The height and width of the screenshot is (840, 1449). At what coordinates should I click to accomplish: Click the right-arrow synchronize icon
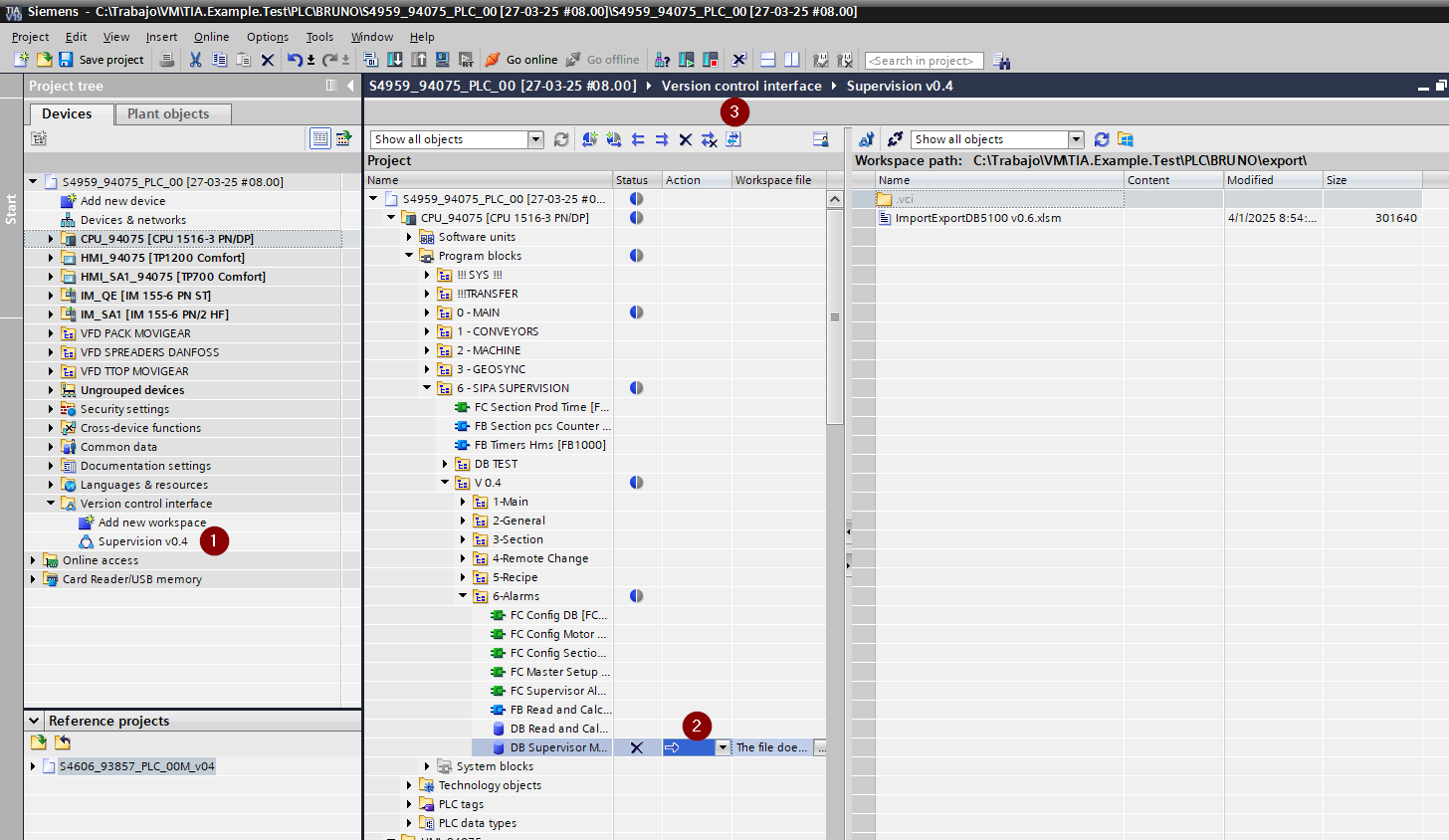[x=662, y=139]
